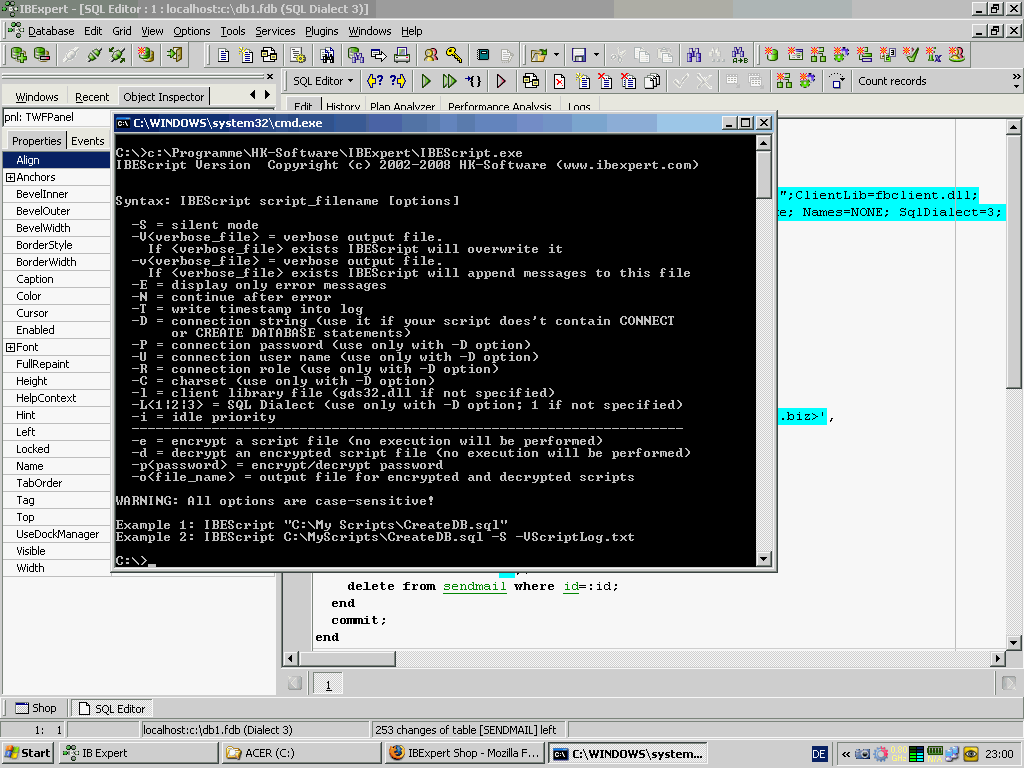Open ACER (C:) taskbar button
This screenshot has width=1024, height=768.
pyautogui.click(x=300, y=753)
